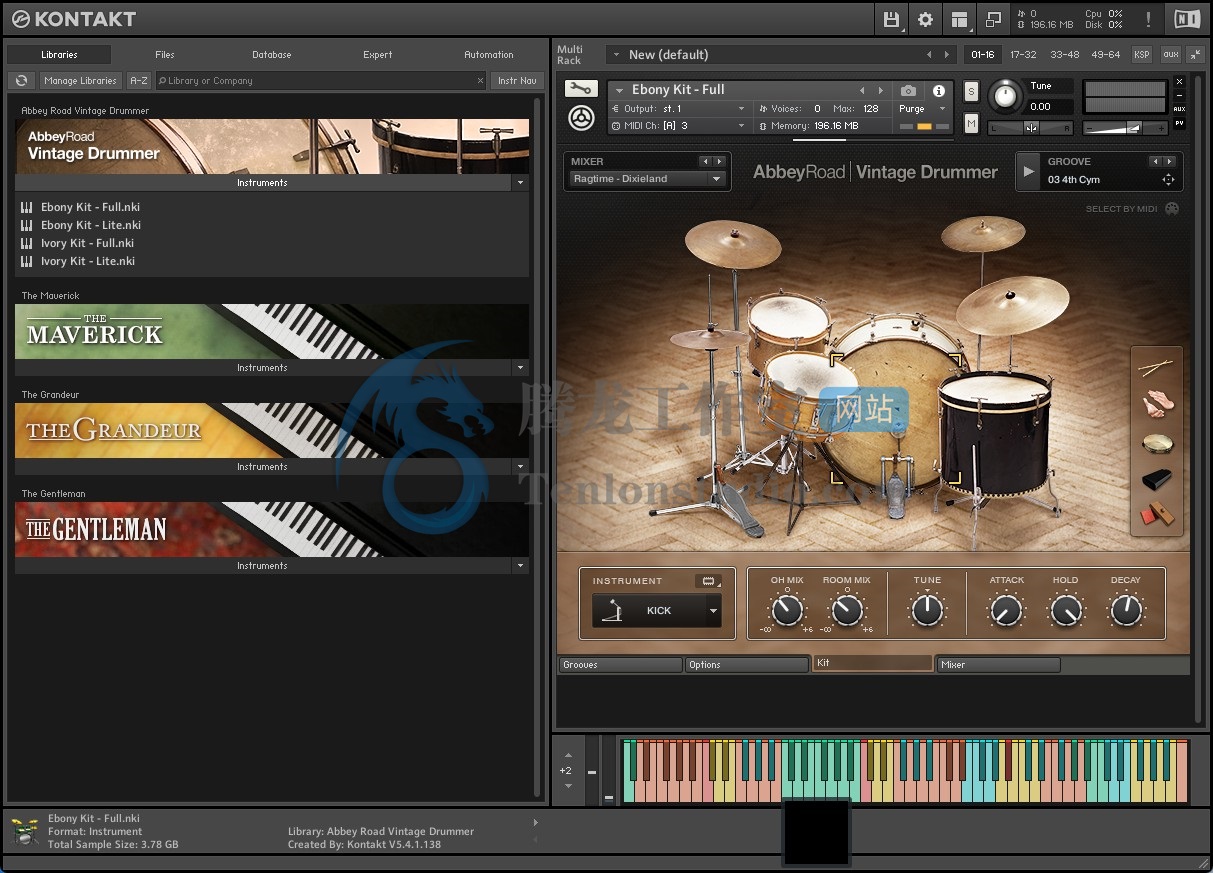The image size is (1213, 873).
Task: Click the instrument volume slider
Action: tap(1124, 127)
